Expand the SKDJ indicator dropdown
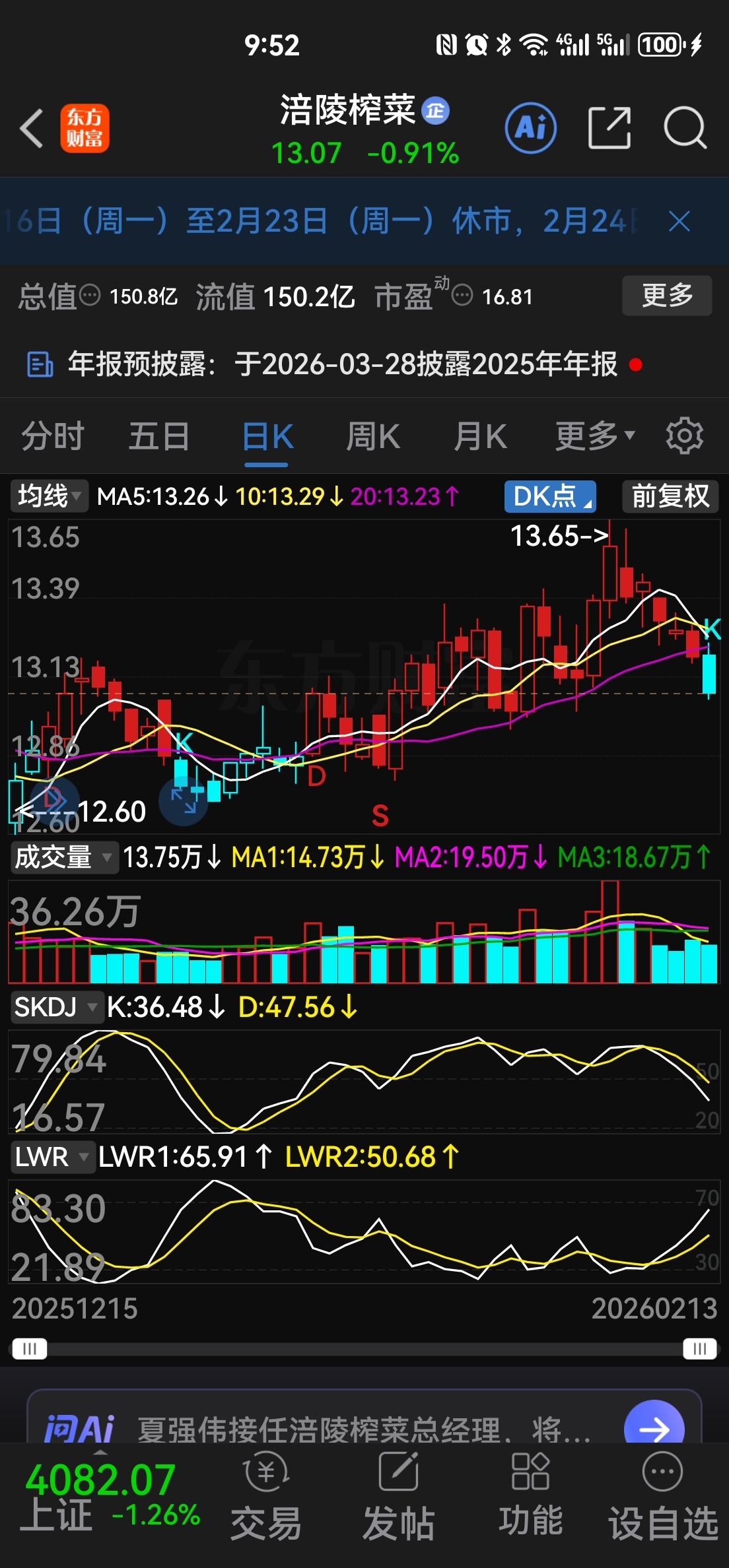The width and height of the screenshot is (729, 1568). click(57, 1007)
